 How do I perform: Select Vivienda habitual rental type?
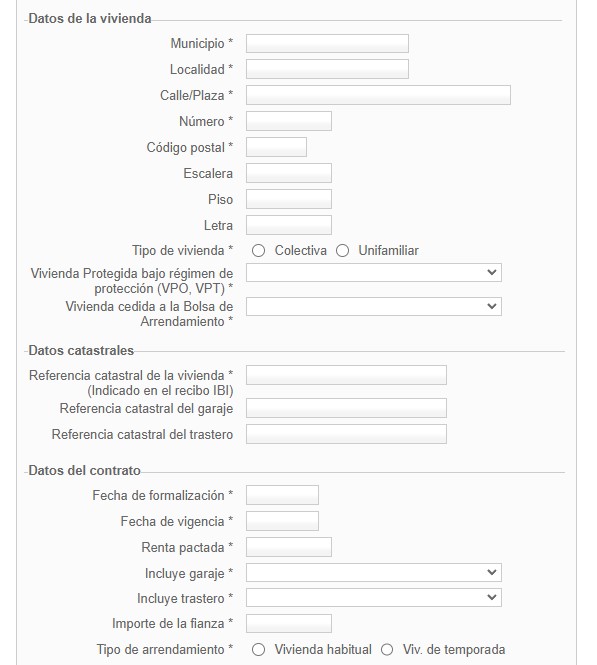point(258,650)
